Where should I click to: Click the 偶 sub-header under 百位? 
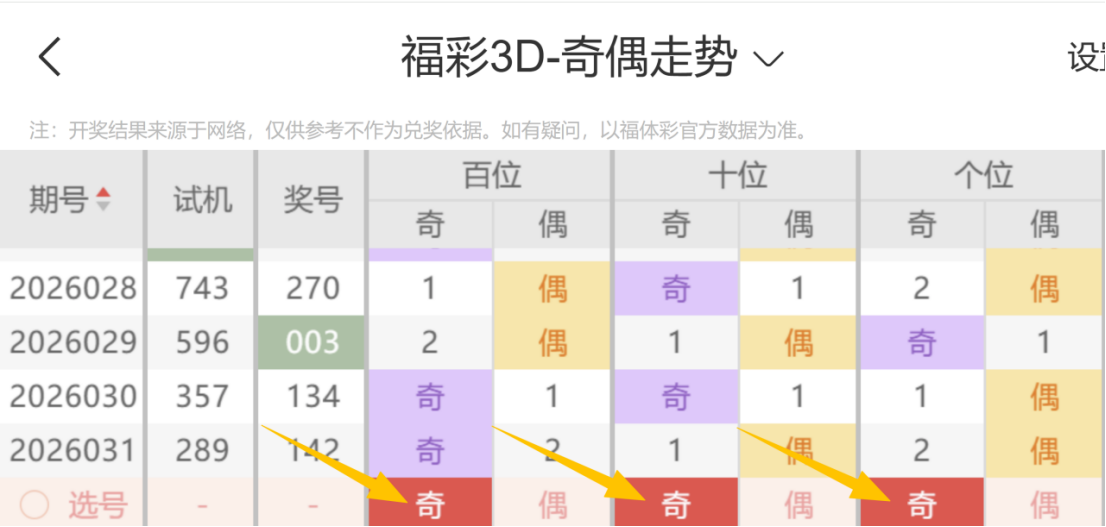click(552, 225)
